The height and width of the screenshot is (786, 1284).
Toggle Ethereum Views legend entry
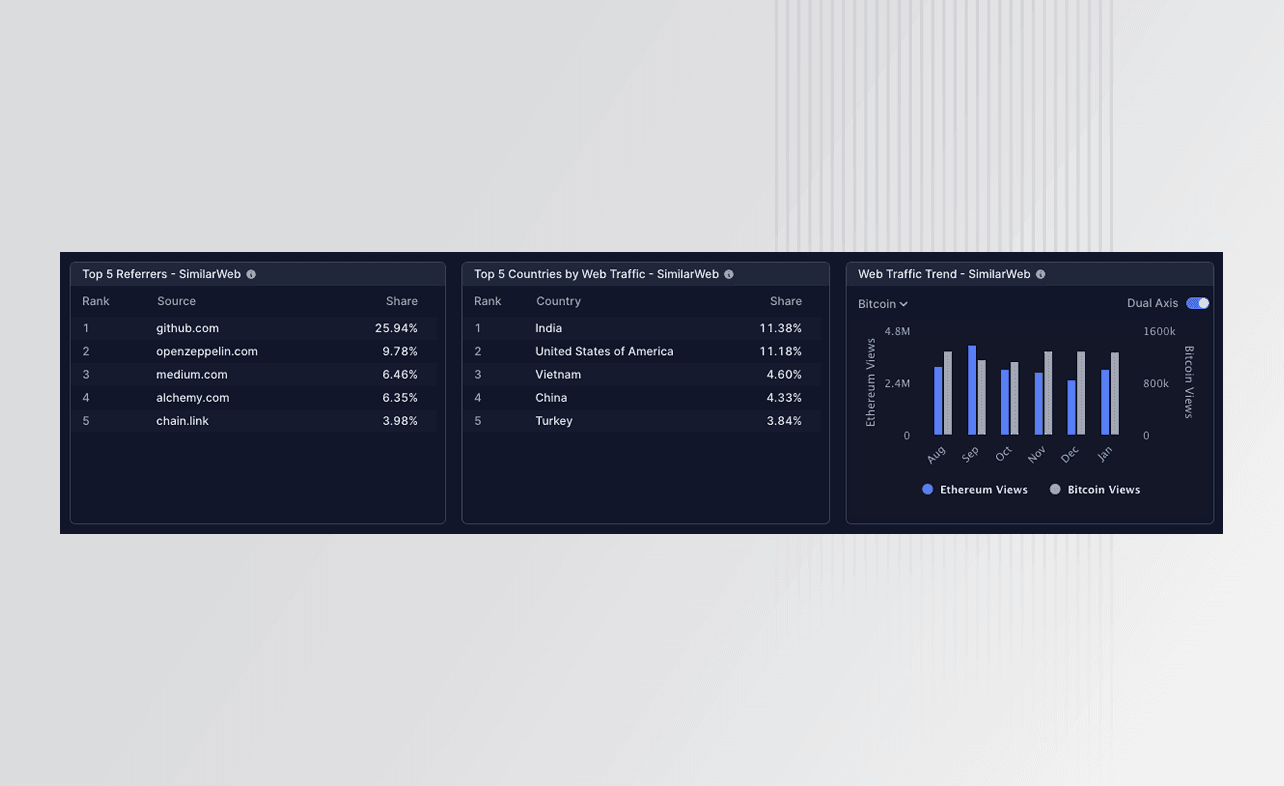(975, 490)
